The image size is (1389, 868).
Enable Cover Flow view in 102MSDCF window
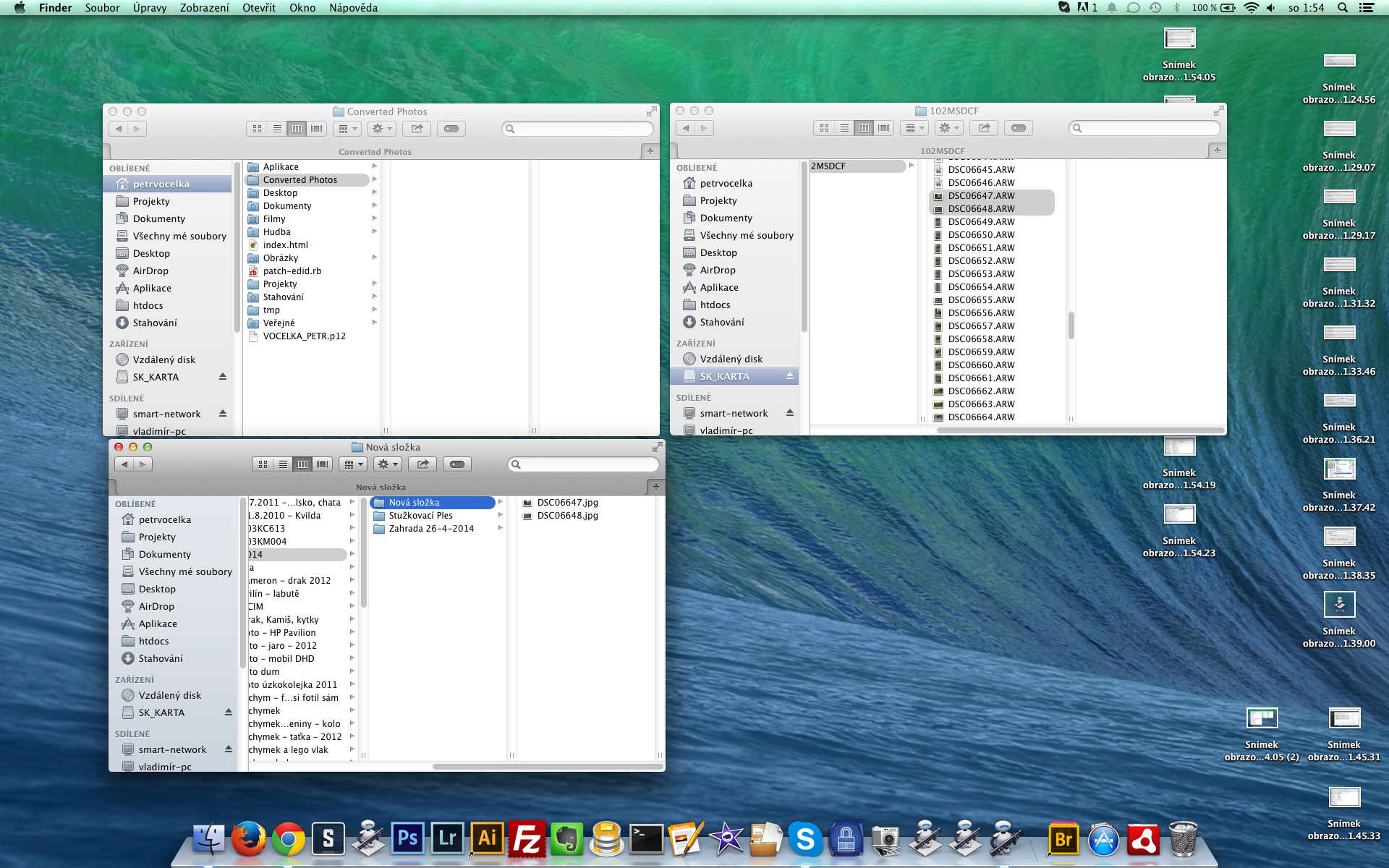point(884,128)
